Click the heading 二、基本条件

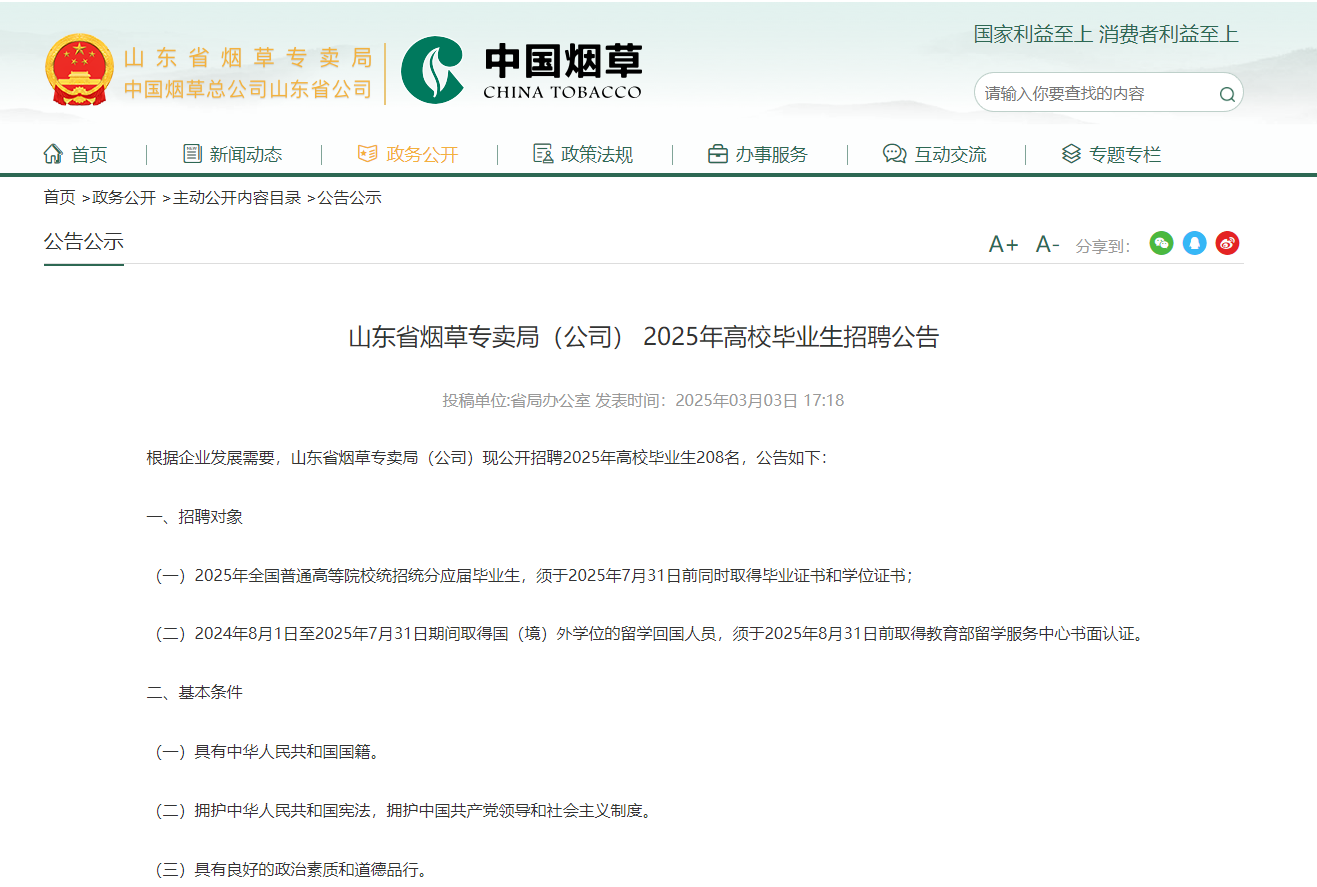pos(195,692)
